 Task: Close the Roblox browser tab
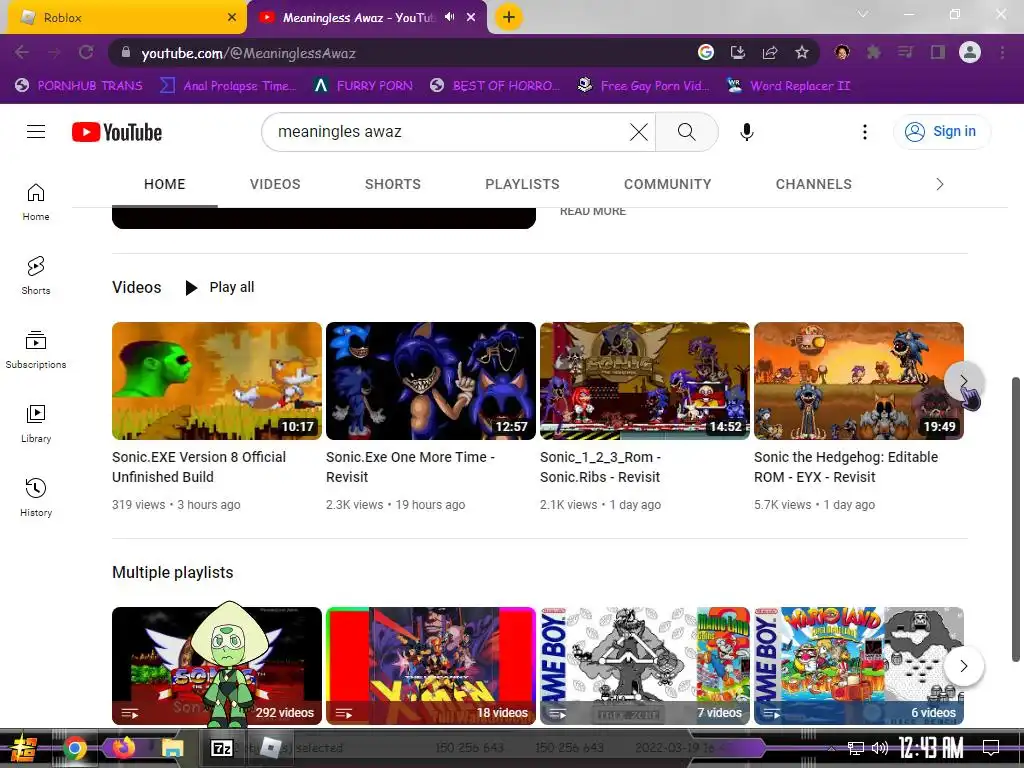tap(232, 18)
